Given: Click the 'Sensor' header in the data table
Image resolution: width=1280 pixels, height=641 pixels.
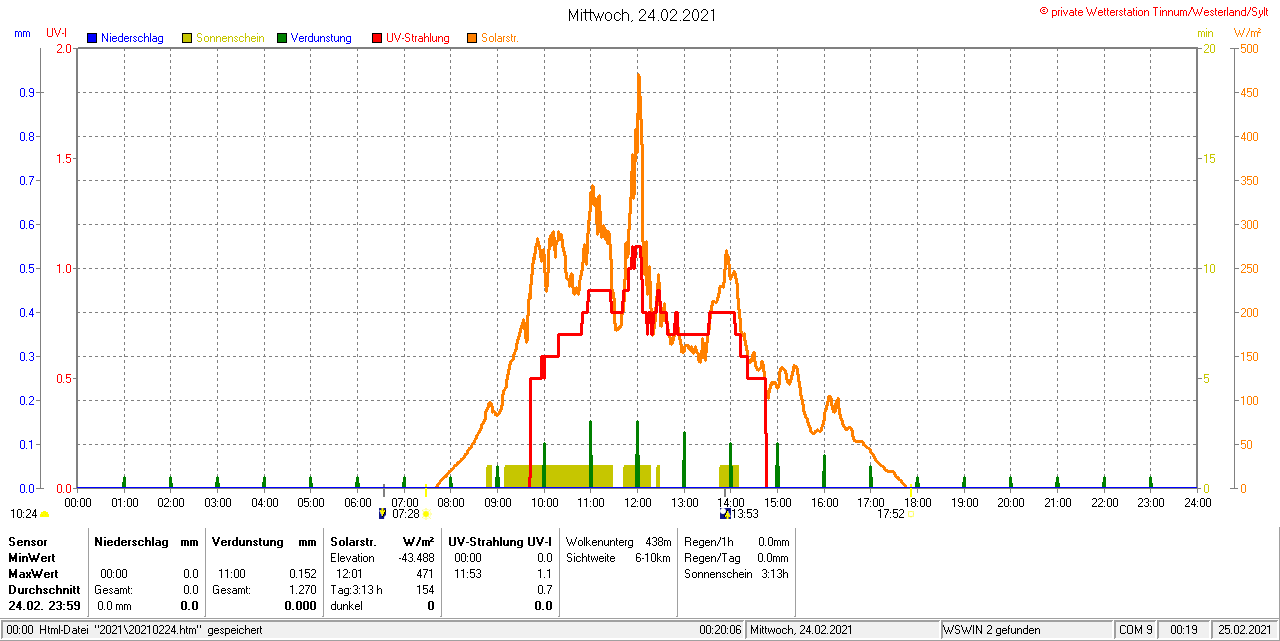Looking at the screenshot, I should (x=27, y=541).
